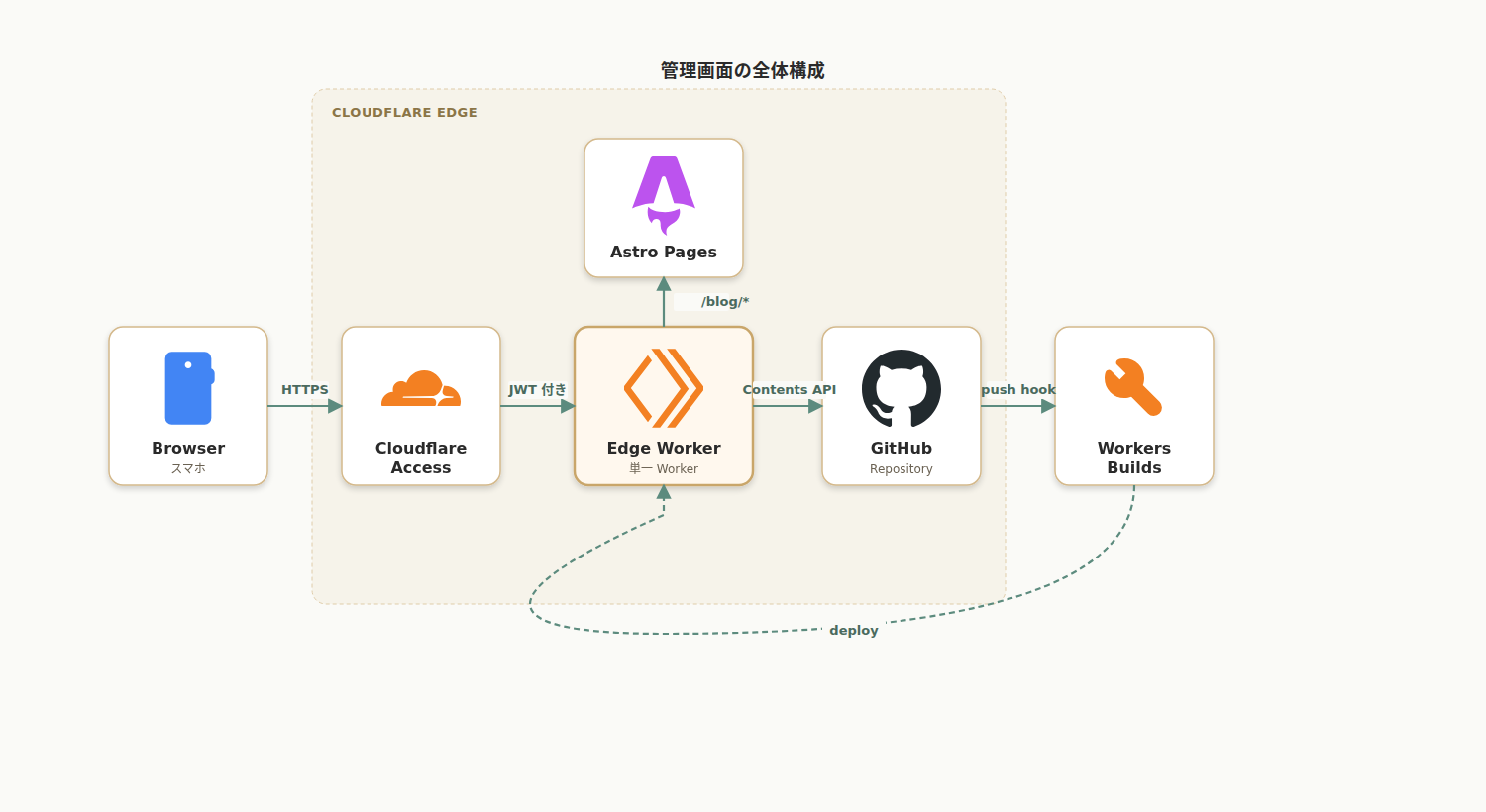Click the orange Cloudflare cloud icon

click(421, 388)
